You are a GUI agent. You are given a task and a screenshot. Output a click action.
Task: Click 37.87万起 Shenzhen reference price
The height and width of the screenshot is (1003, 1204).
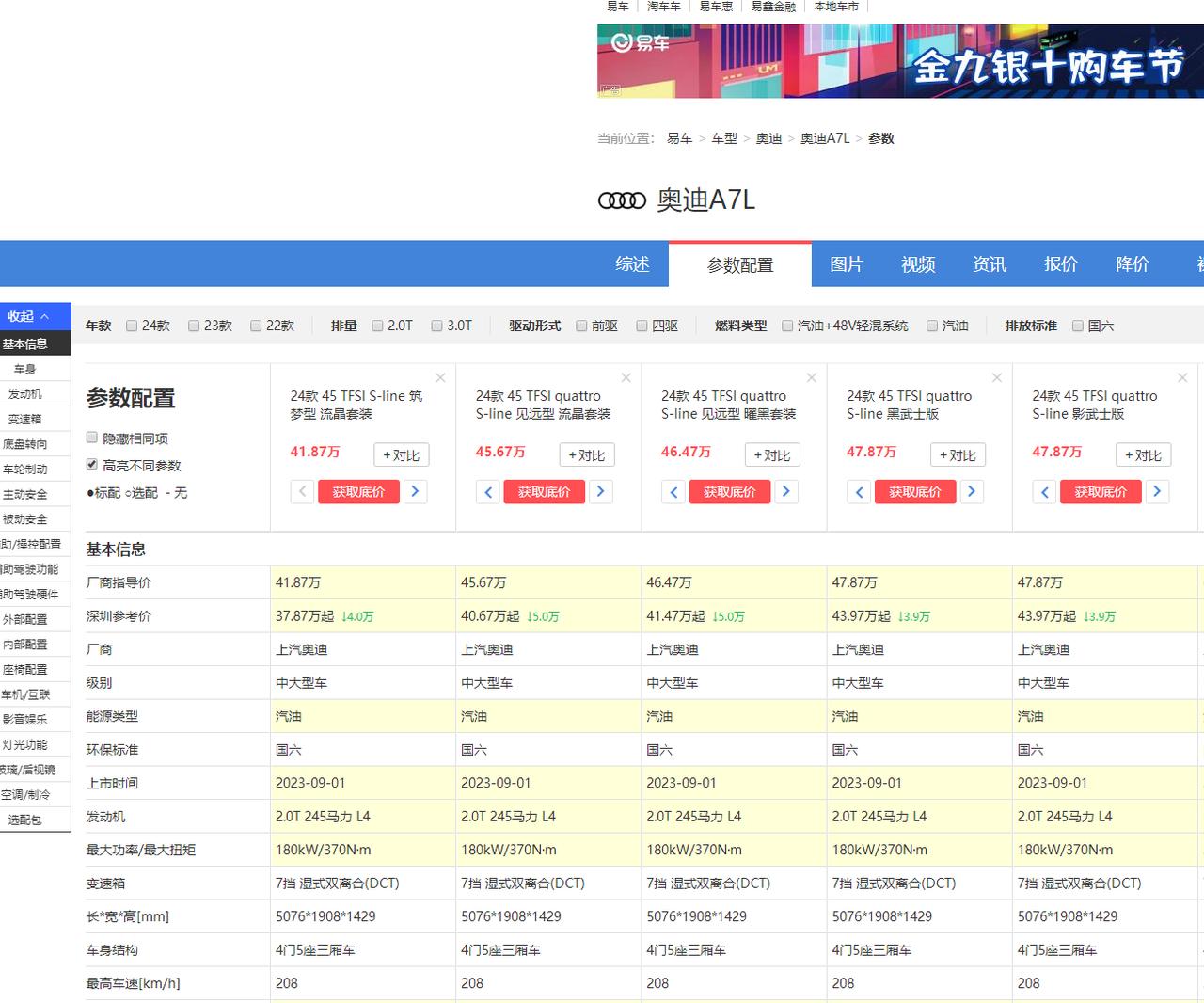[x=305, y=616]
